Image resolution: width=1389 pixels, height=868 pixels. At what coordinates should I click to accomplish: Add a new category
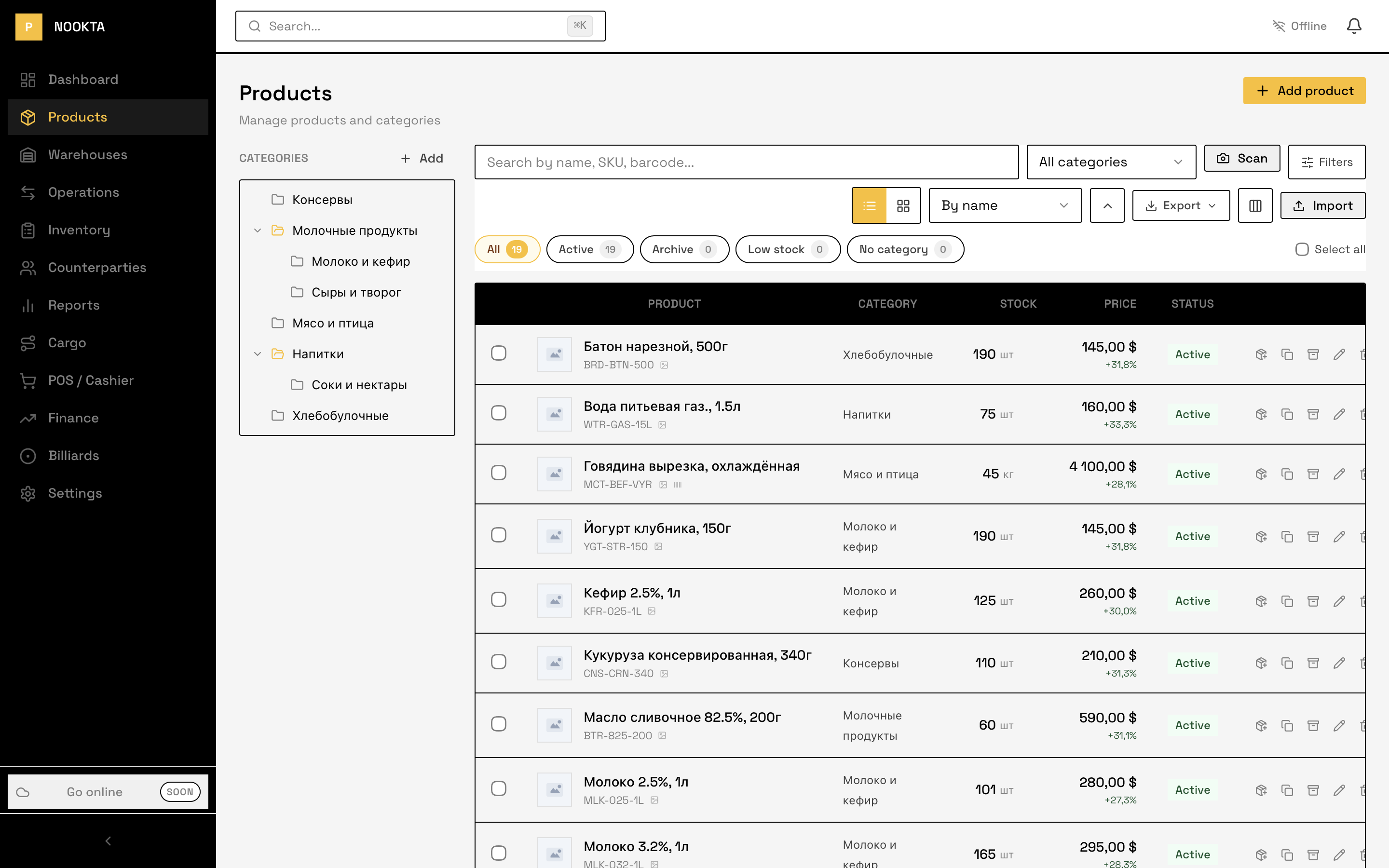tap(422, 159)
